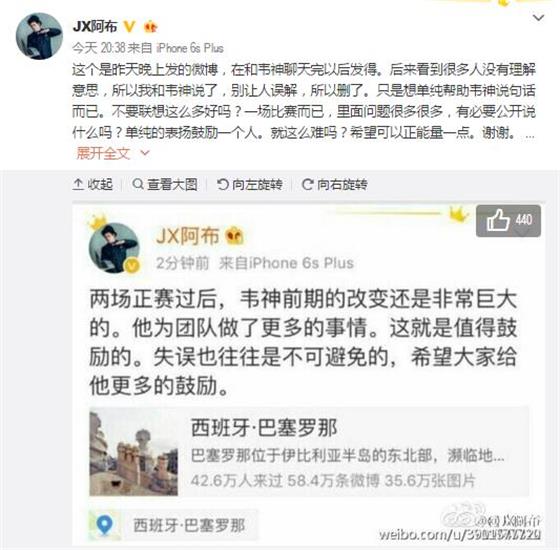Open the 西班牙·巴塞罗那 location card thumbnail
The width and height of the screenshot is (560, 550).
134,452
